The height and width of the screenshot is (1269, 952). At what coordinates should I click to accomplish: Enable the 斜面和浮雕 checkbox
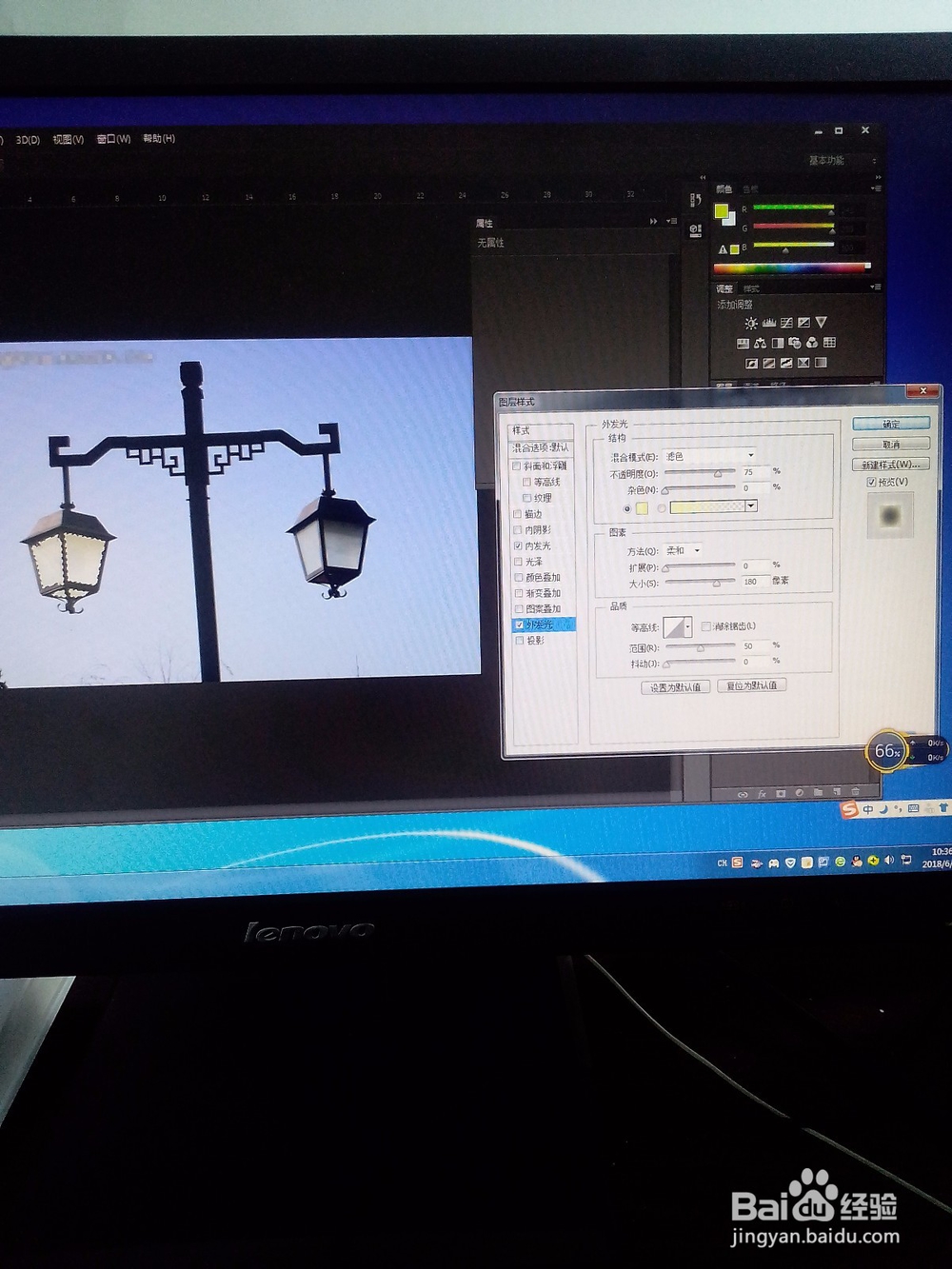click(517, 466)
